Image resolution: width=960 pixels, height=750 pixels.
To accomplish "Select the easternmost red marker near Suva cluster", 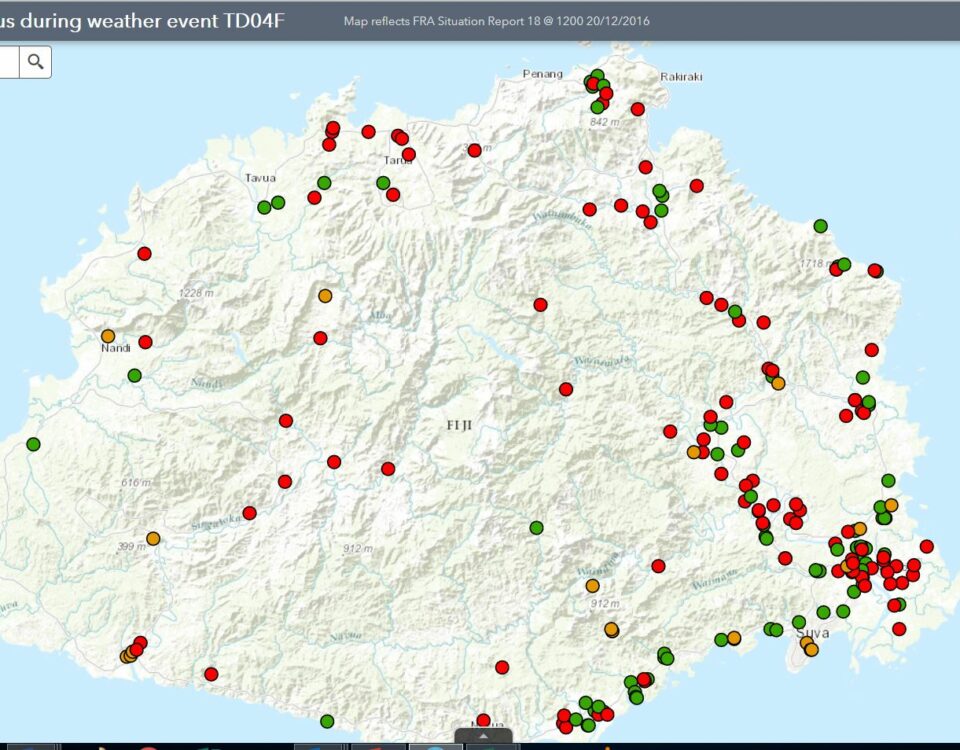I will pos(927,547).
